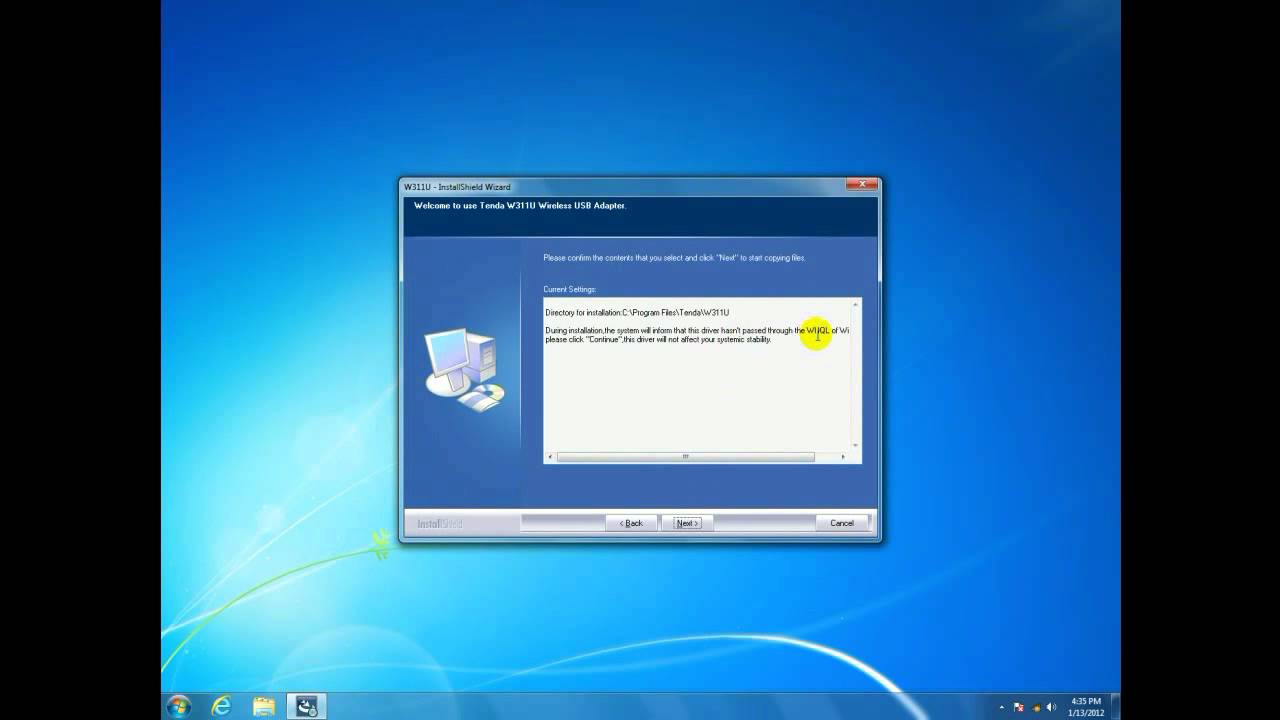Click the right arrow of the horizontal scrollbar
Screen dimensions: 1280x720
(x=843, y=457)
